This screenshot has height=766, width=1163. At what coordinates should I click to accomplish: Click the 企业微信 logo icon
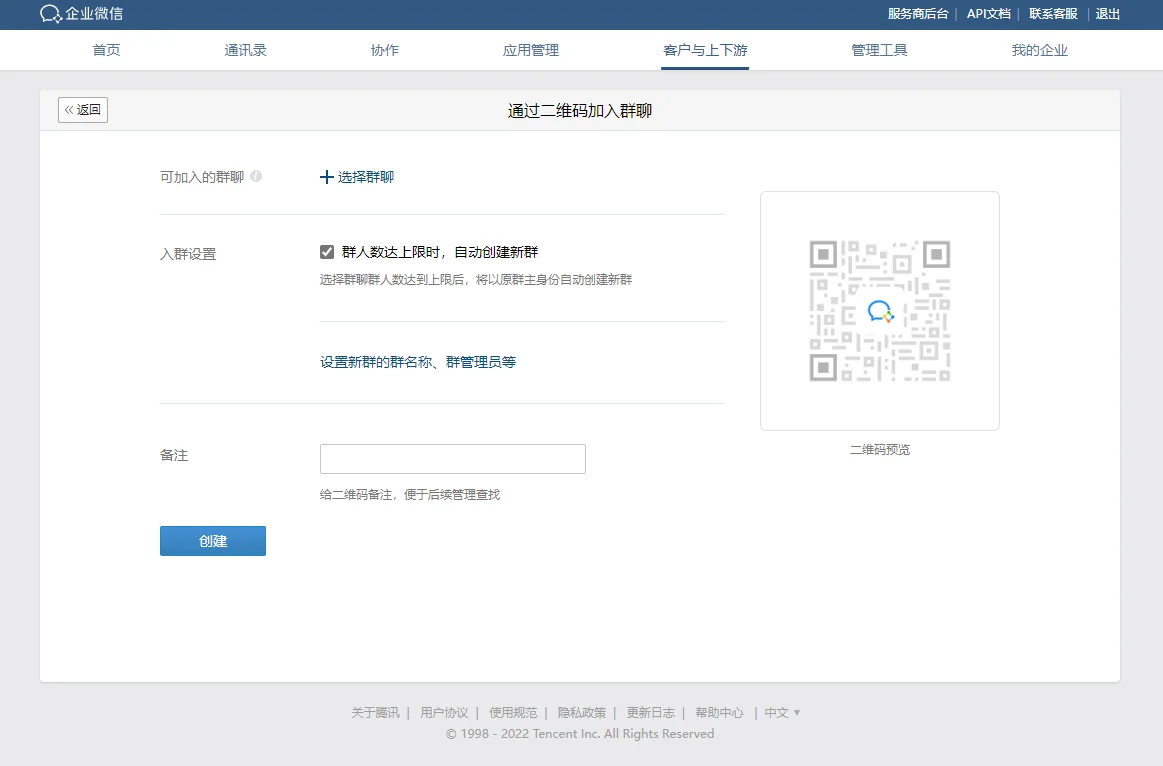[50, 14]
